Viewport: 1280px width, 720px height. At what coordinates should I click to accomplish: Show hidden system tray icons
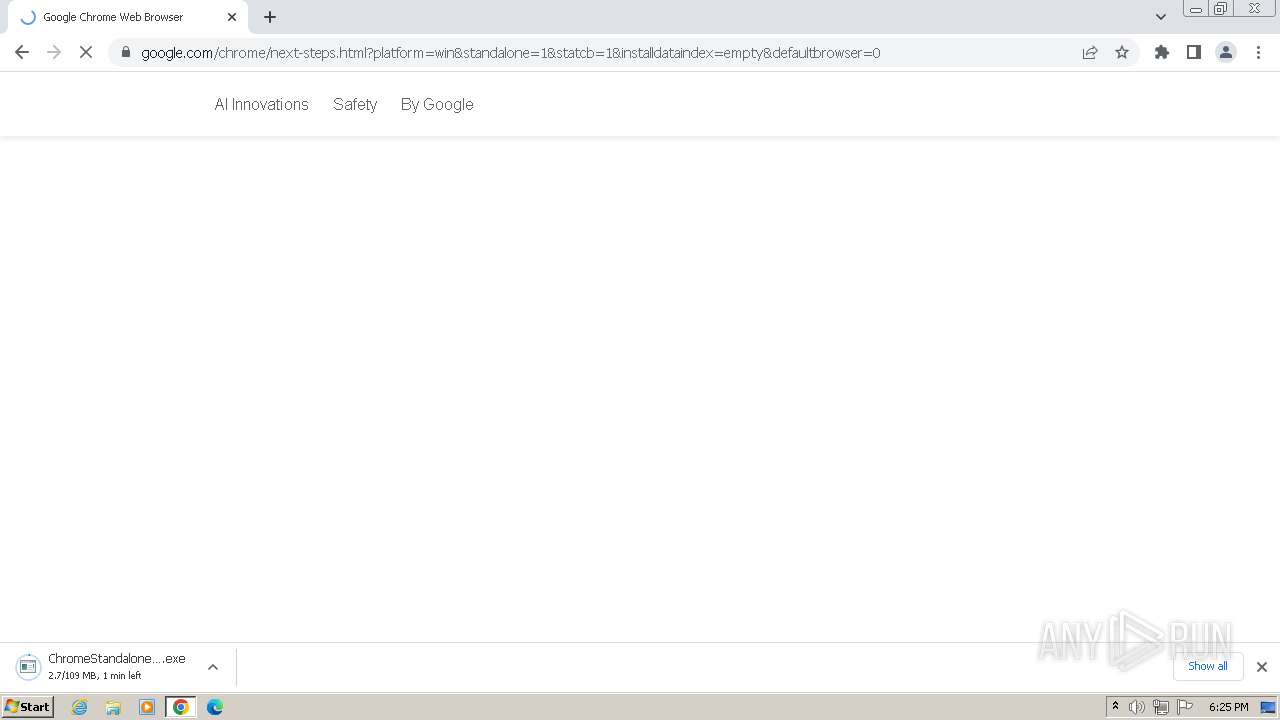(x=1115, y=707)
